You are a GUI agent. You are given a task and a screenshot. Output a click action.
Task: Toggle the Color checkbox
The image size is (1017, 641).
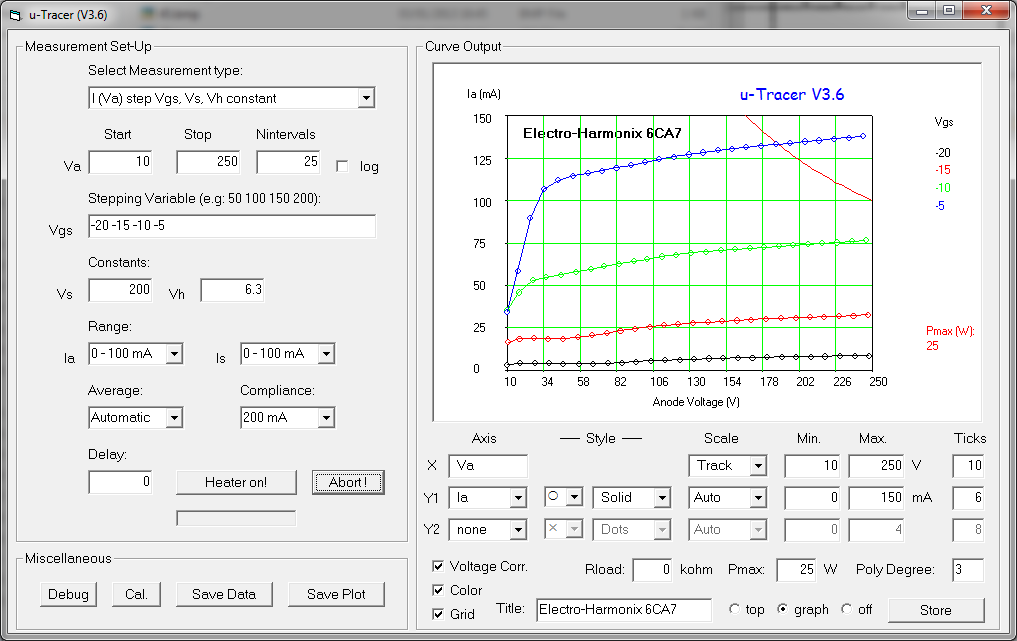438,590
